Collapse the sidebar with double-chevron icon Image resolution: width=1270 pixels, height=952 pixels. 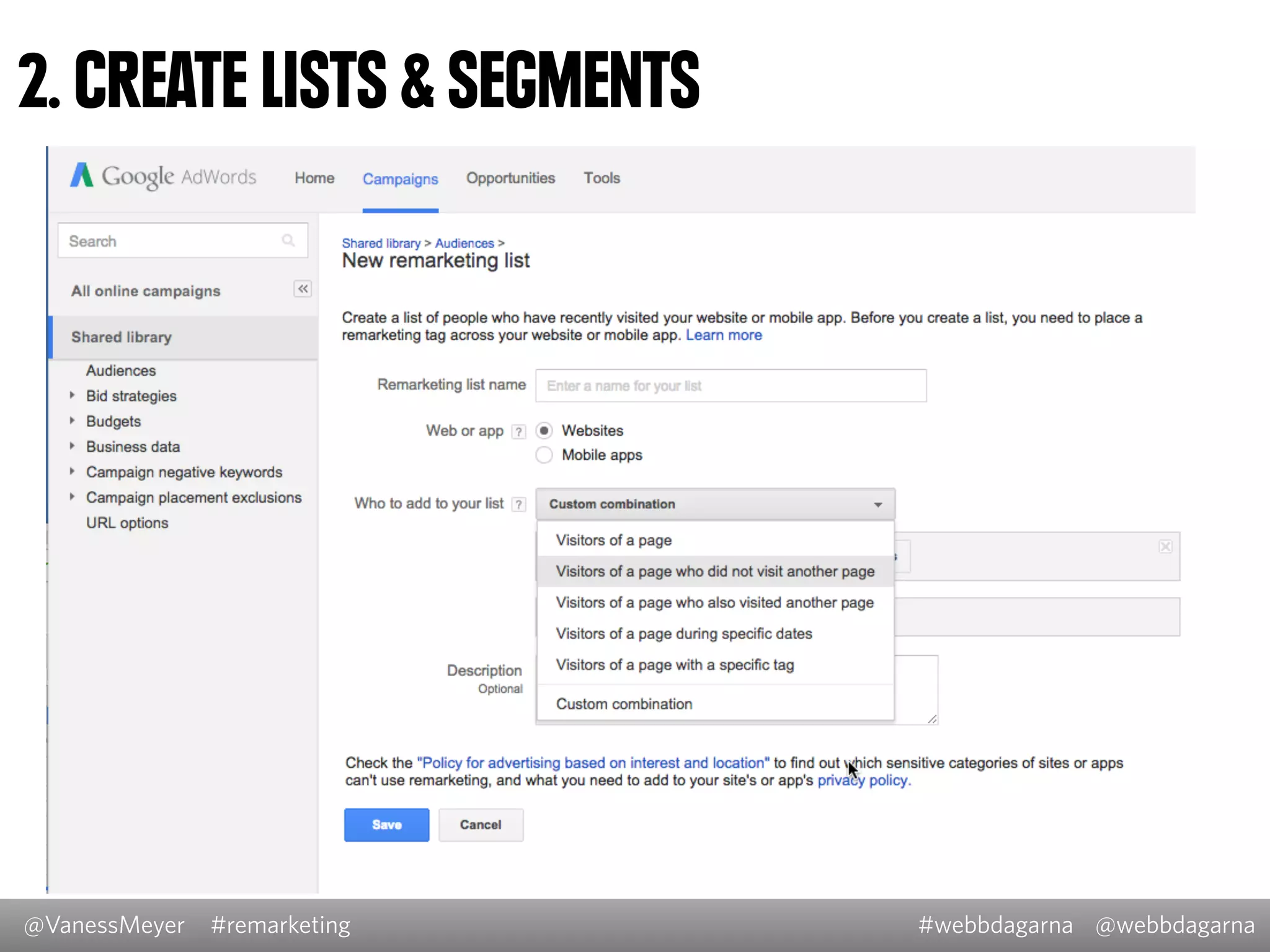coord(303,289)
